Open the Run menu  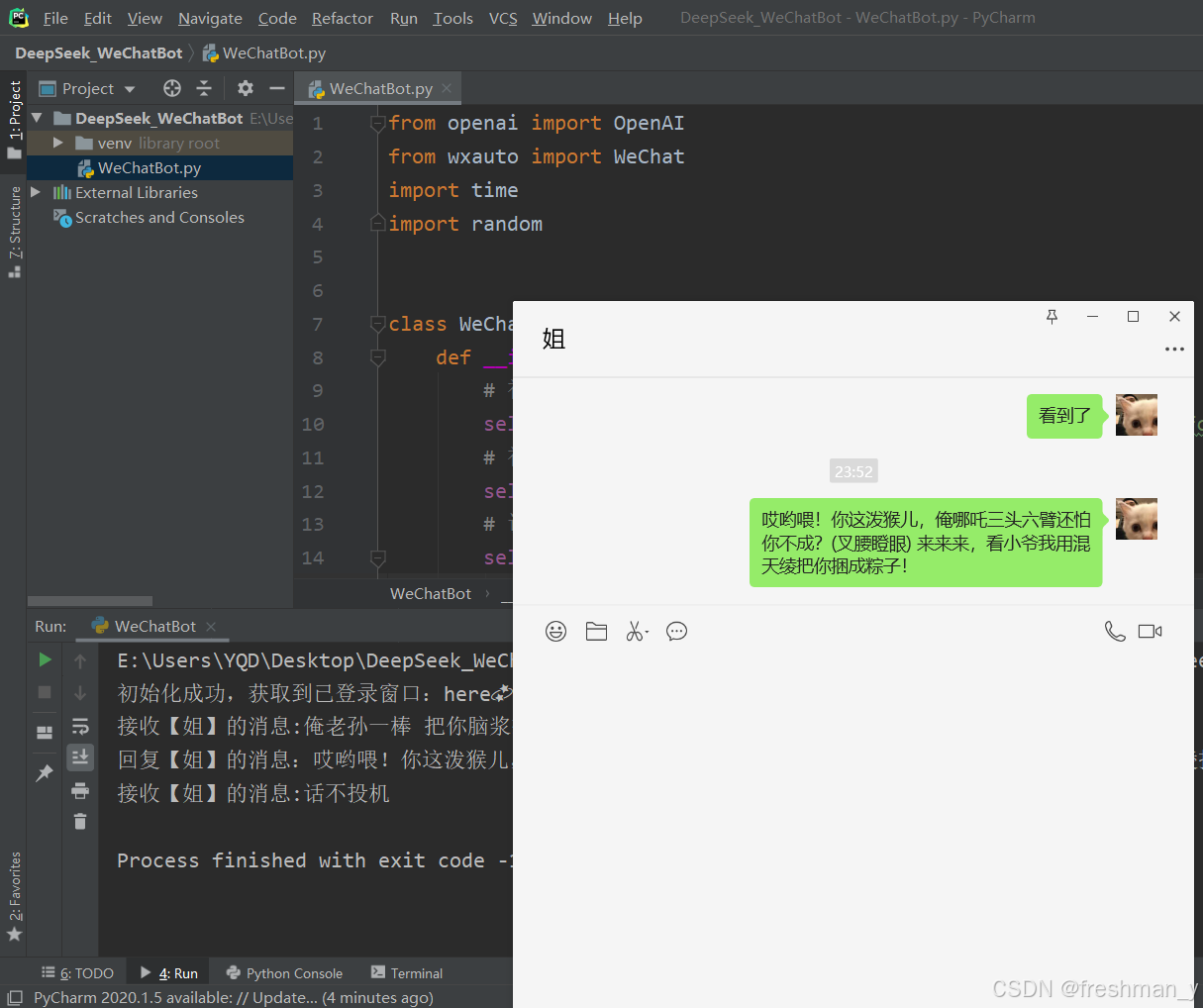[x=403, y=18]
